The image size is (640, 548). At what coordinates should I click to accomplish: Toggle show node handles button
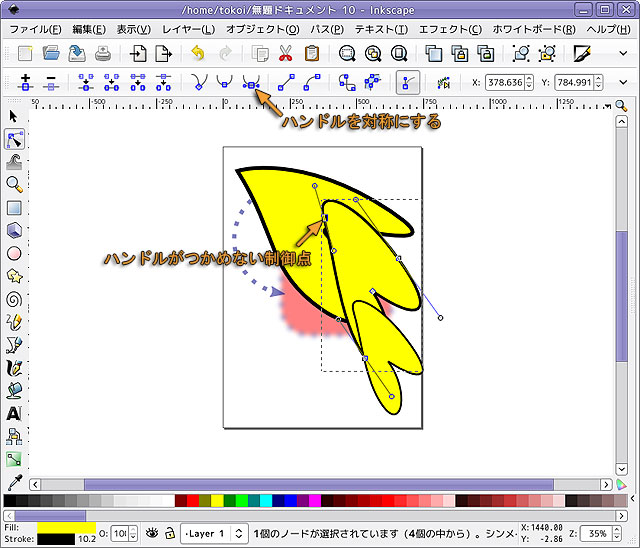[407, 82]
